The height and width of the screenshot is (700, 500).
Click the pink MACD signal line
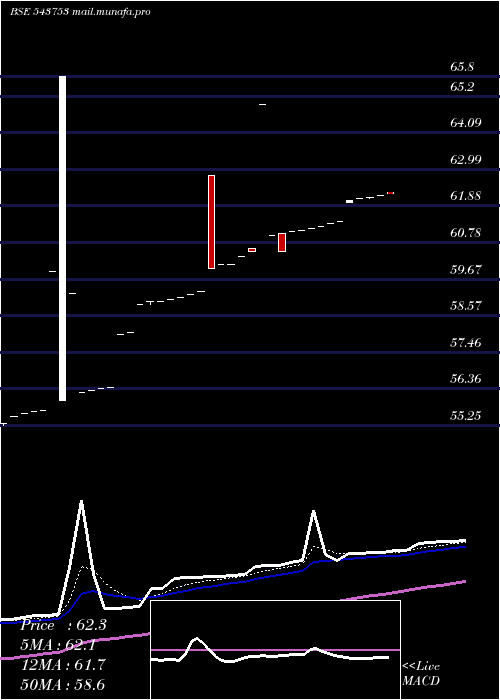click(x=275, y=650)
